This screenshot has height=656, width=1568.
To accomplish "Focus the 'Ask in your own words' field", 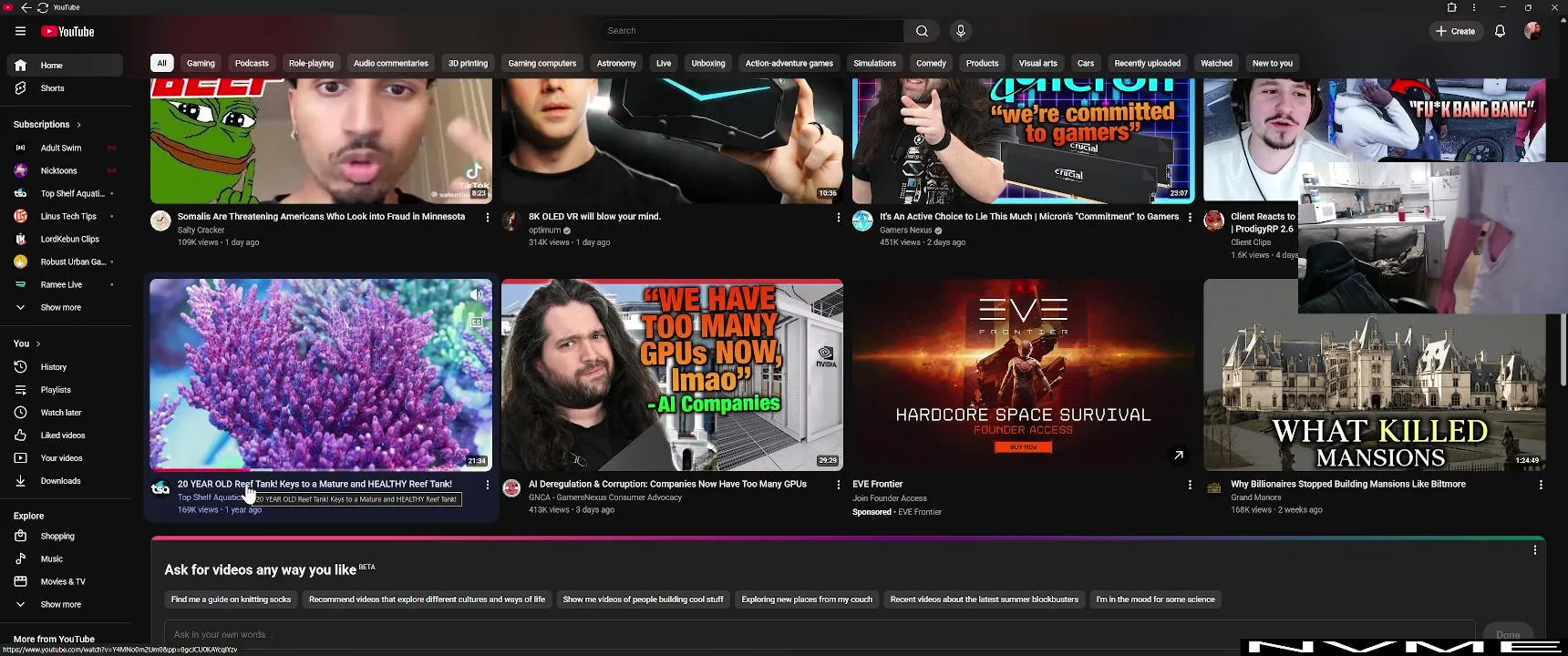I will pyautogui.click(x=820, y=634).
